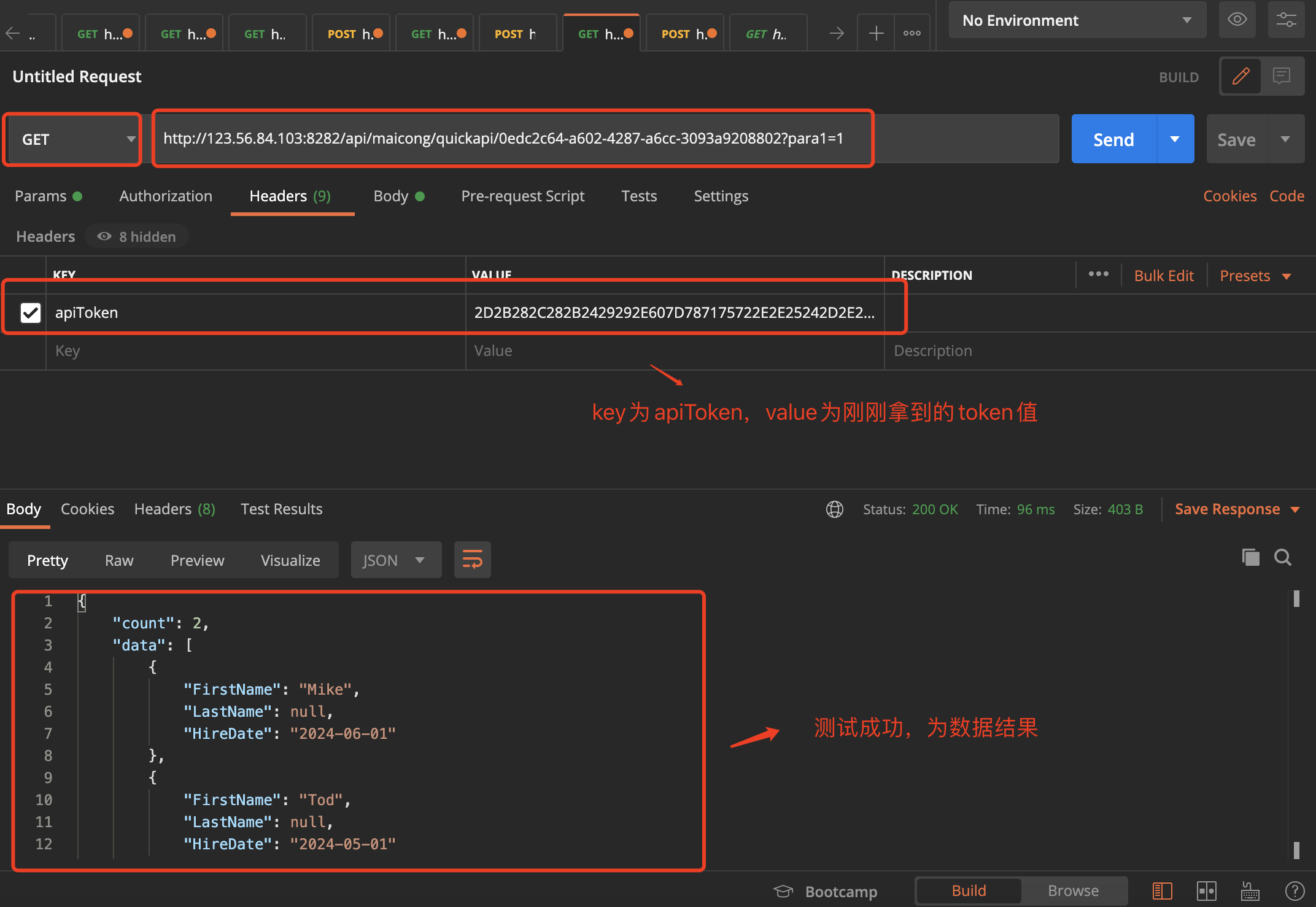
Task: Open the Help icon in bottom bar
Action: (x=1295, y=891)
